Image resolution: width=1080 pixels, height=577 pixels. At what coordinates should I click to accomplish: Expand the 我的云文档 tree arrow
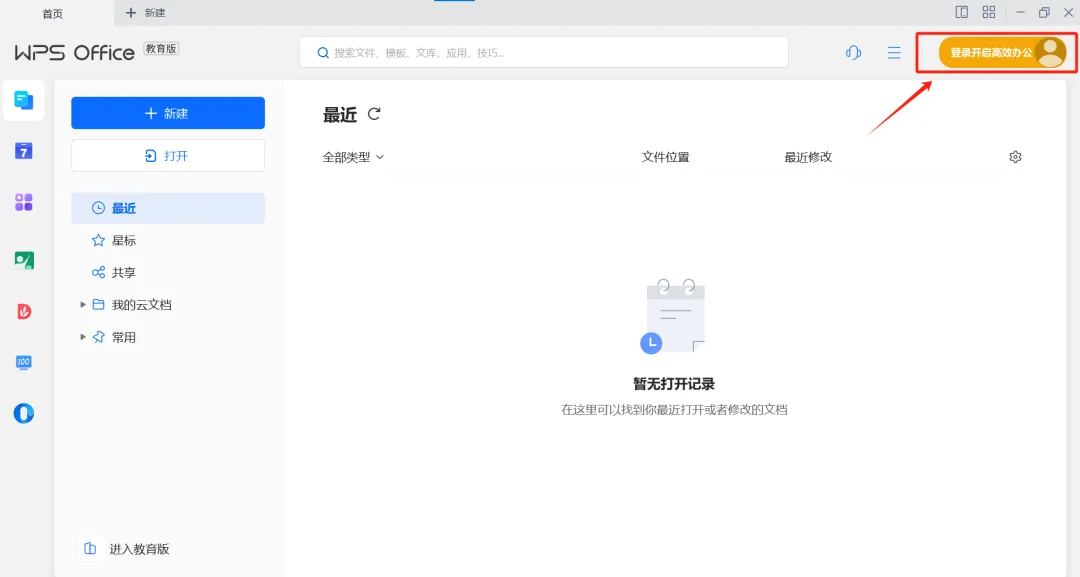[x=83, y=304]
